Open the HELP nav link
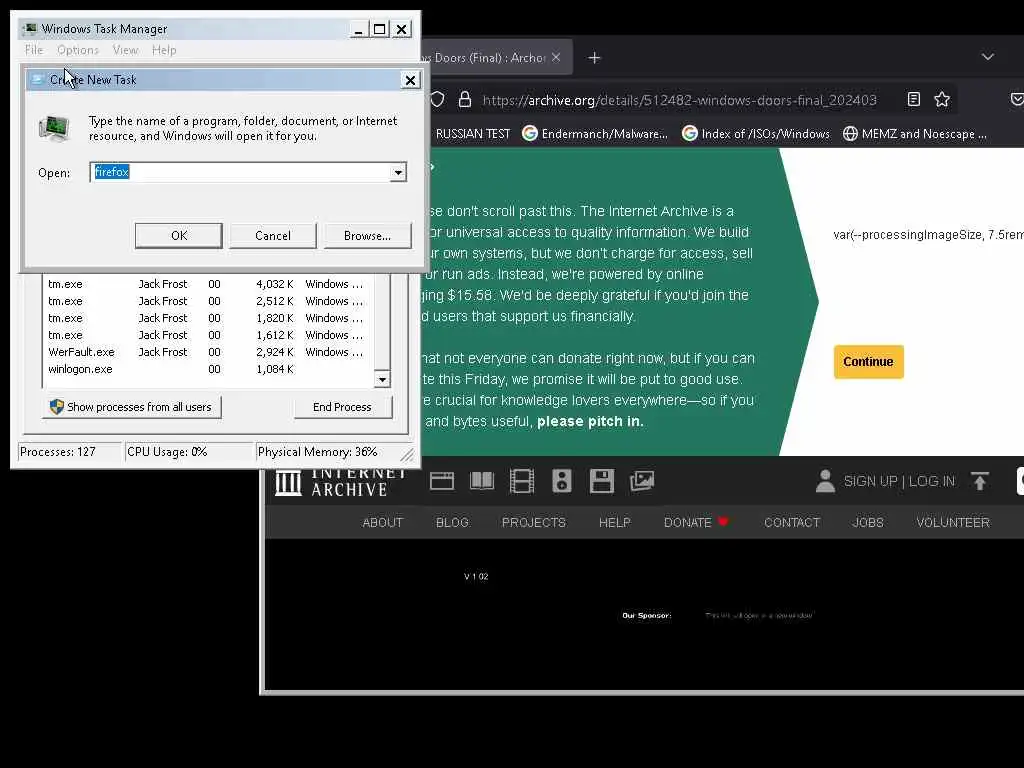The width and height of the screenshot is (1024, 768). (x=615, y=522)
